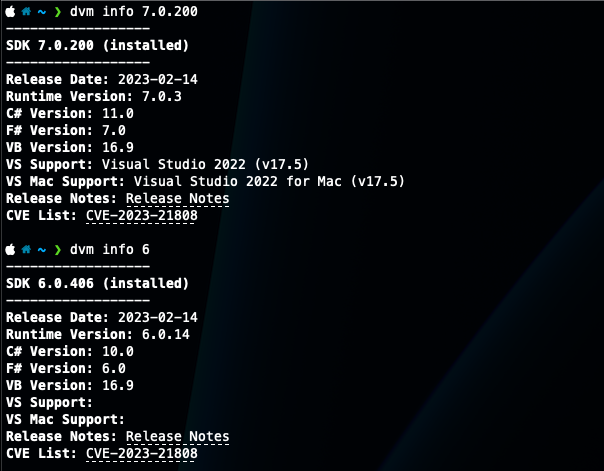The image size is (604, 471).
Task: Click the 'dvm info 6' command text
Action: tap(110, 250)
